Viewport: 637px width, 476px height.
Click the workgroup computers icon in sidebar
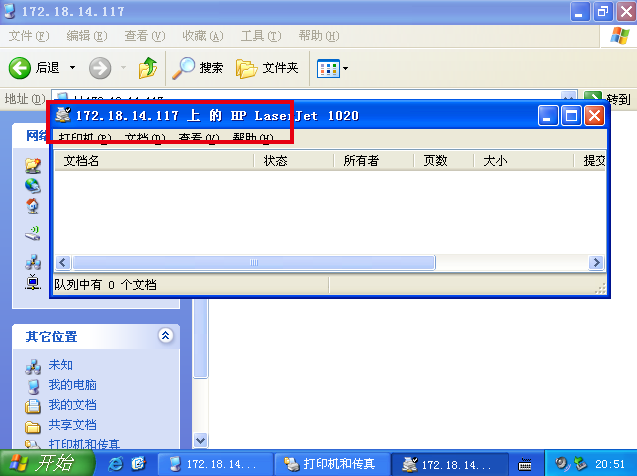33,262
